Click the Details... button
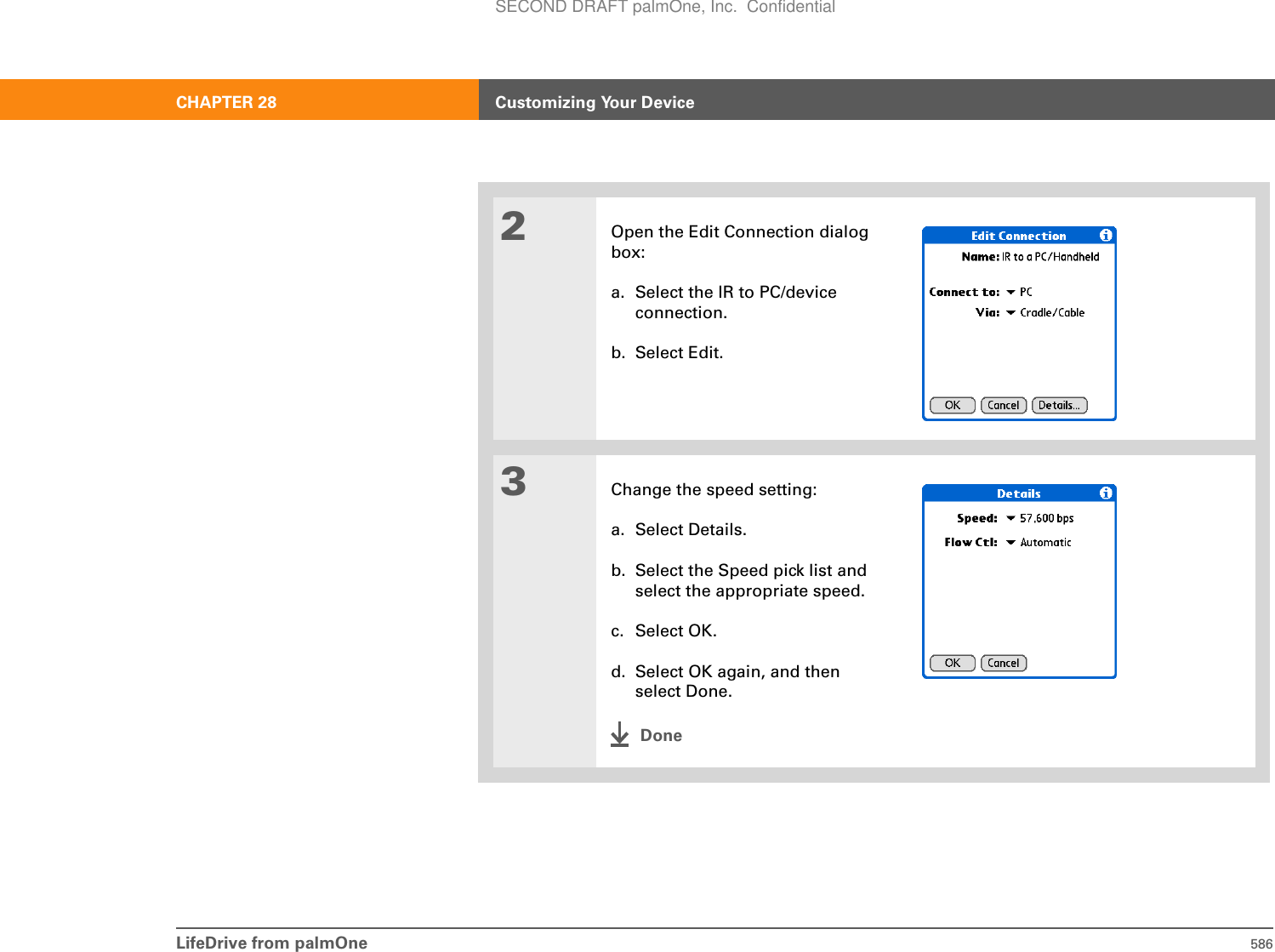Viewport: 1275px width, 952px height. [1060, 406]
